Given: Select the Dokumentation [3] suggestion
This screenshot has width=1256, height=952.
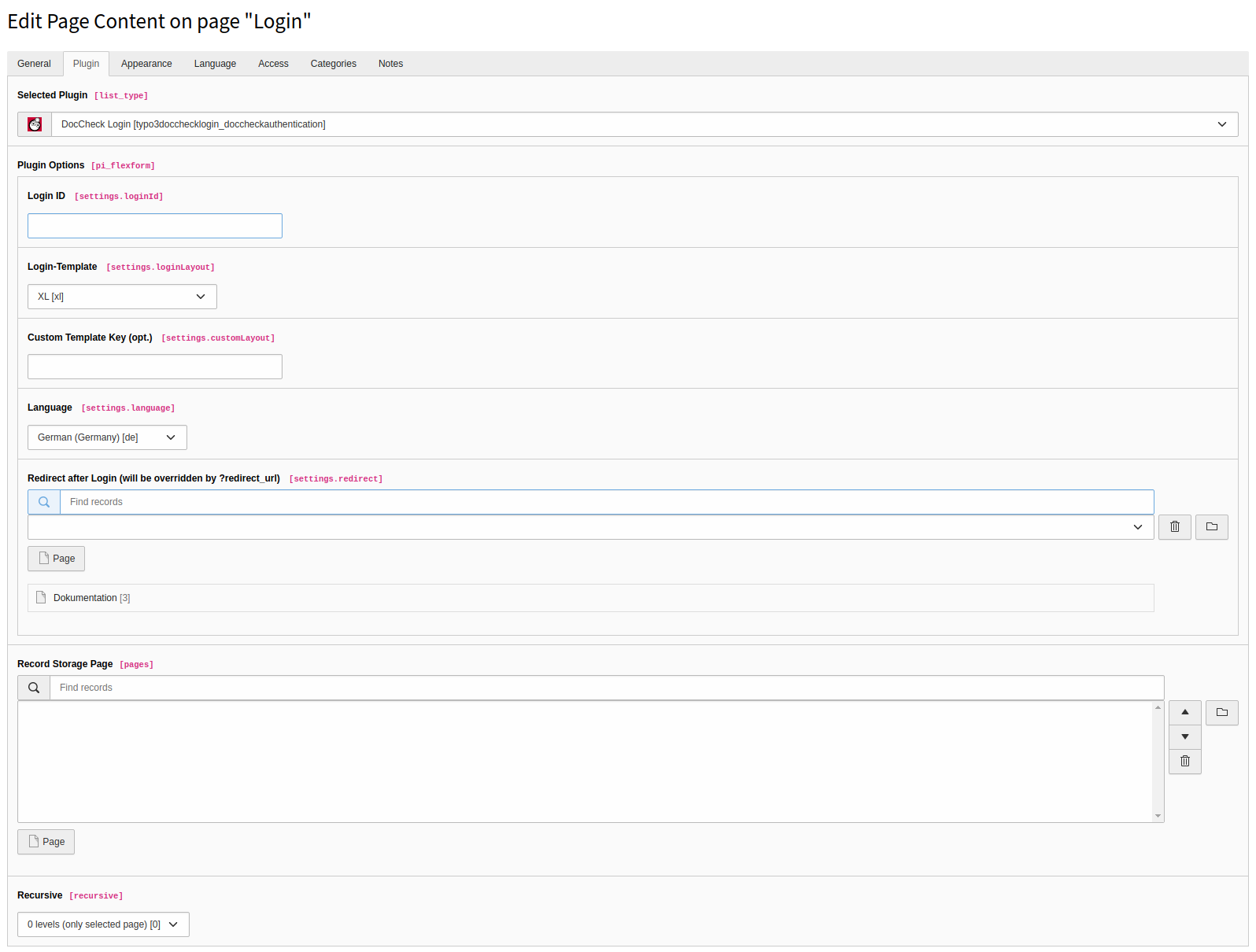Looking at the screenshot, I should coord(591,598).
